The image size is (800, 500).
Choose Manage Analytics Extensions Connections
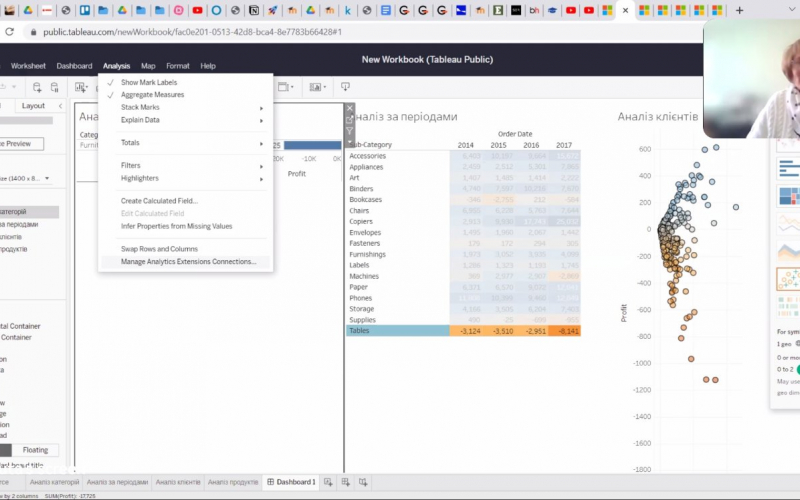point(186,261)
